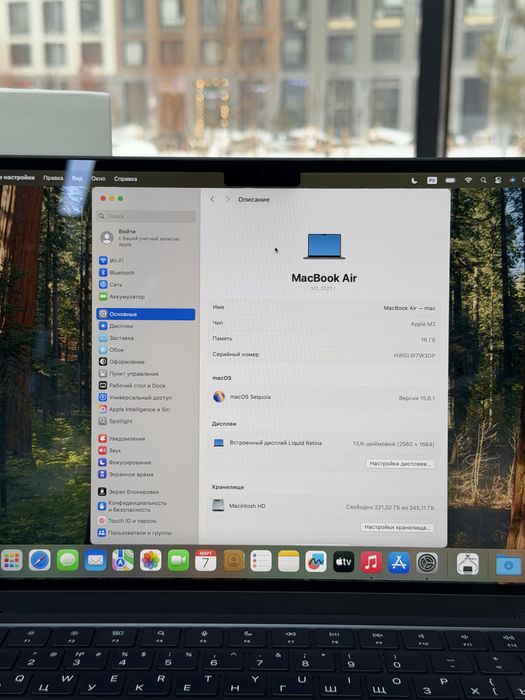Open Photos from the Dock

tap(150, 560)
